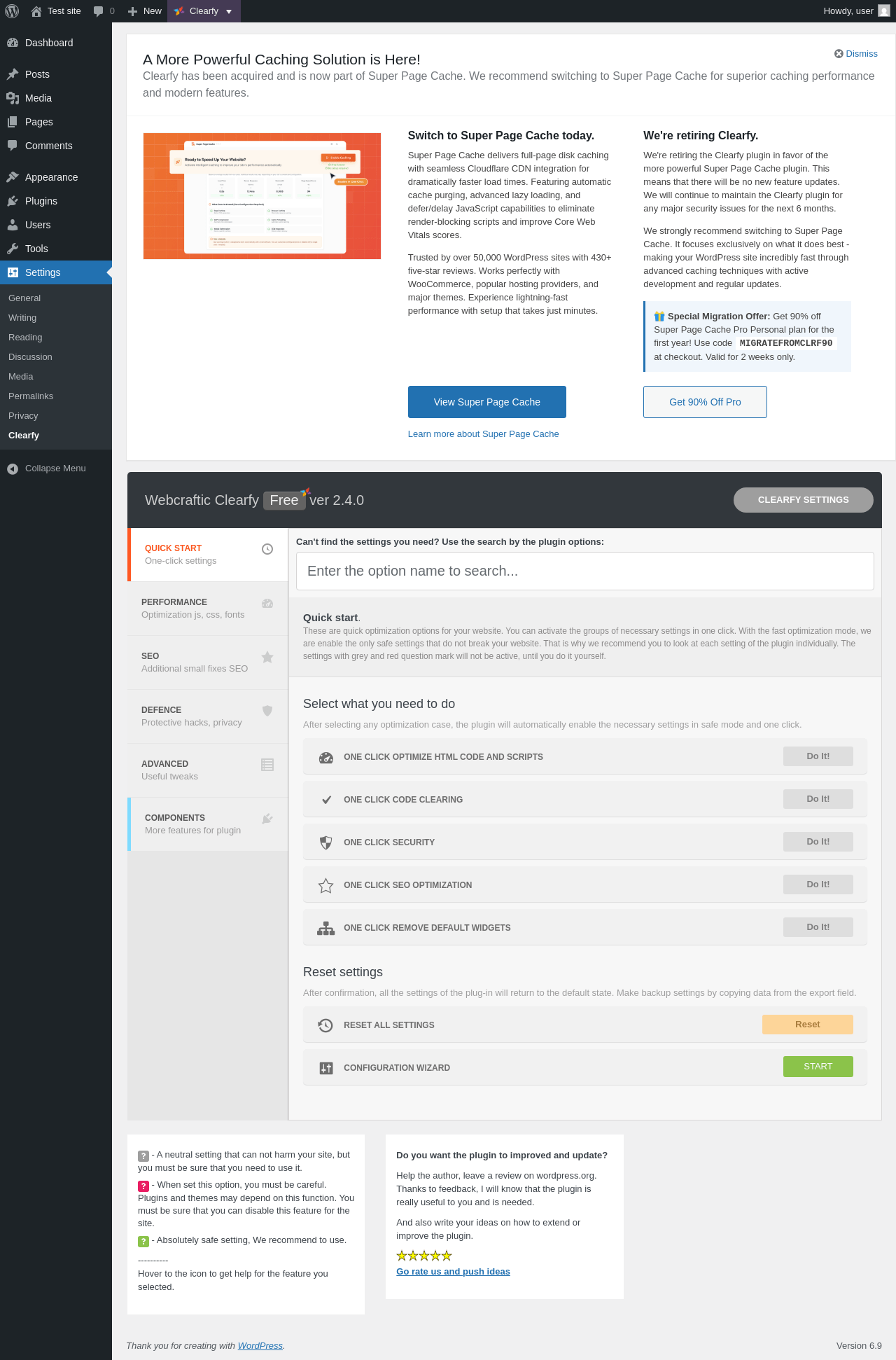Click the list icon beside Advanced
This screenshot has height=1360, width=896.
click(267, 765)
